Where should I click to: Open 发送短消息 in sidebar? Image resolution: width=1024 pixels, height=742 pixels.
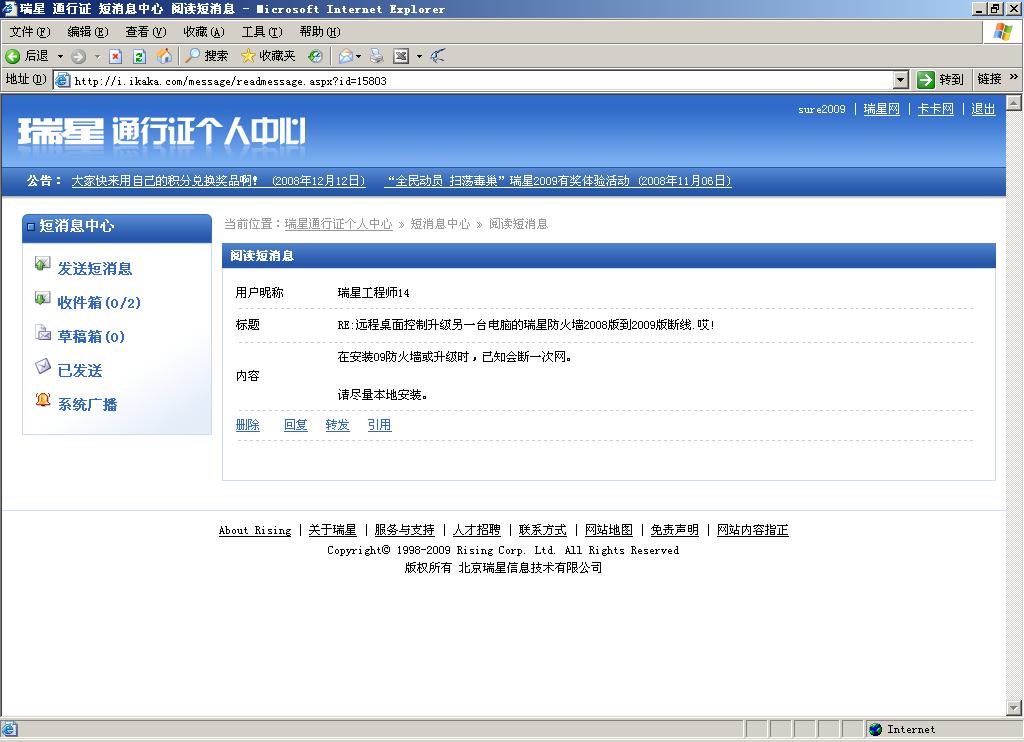pyautogui.click(x=95, y=268)
